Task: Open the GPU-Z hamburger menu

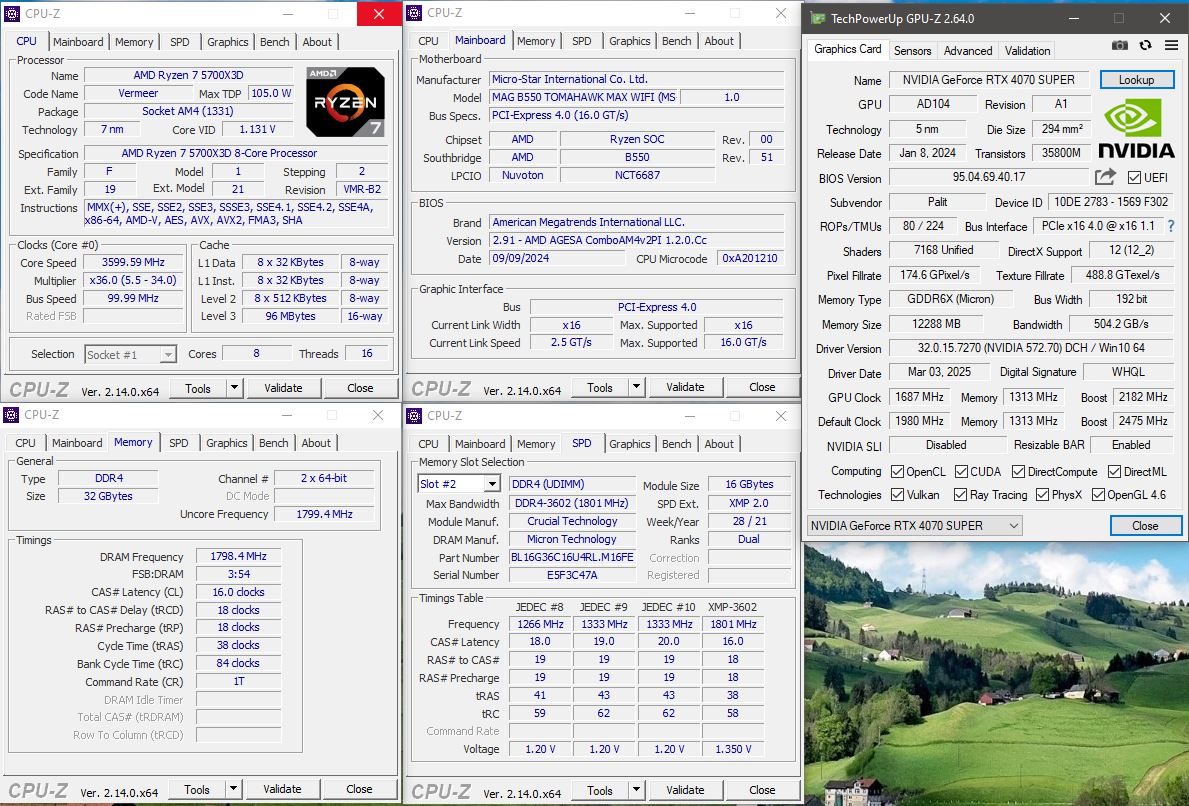Action: 1172,45
